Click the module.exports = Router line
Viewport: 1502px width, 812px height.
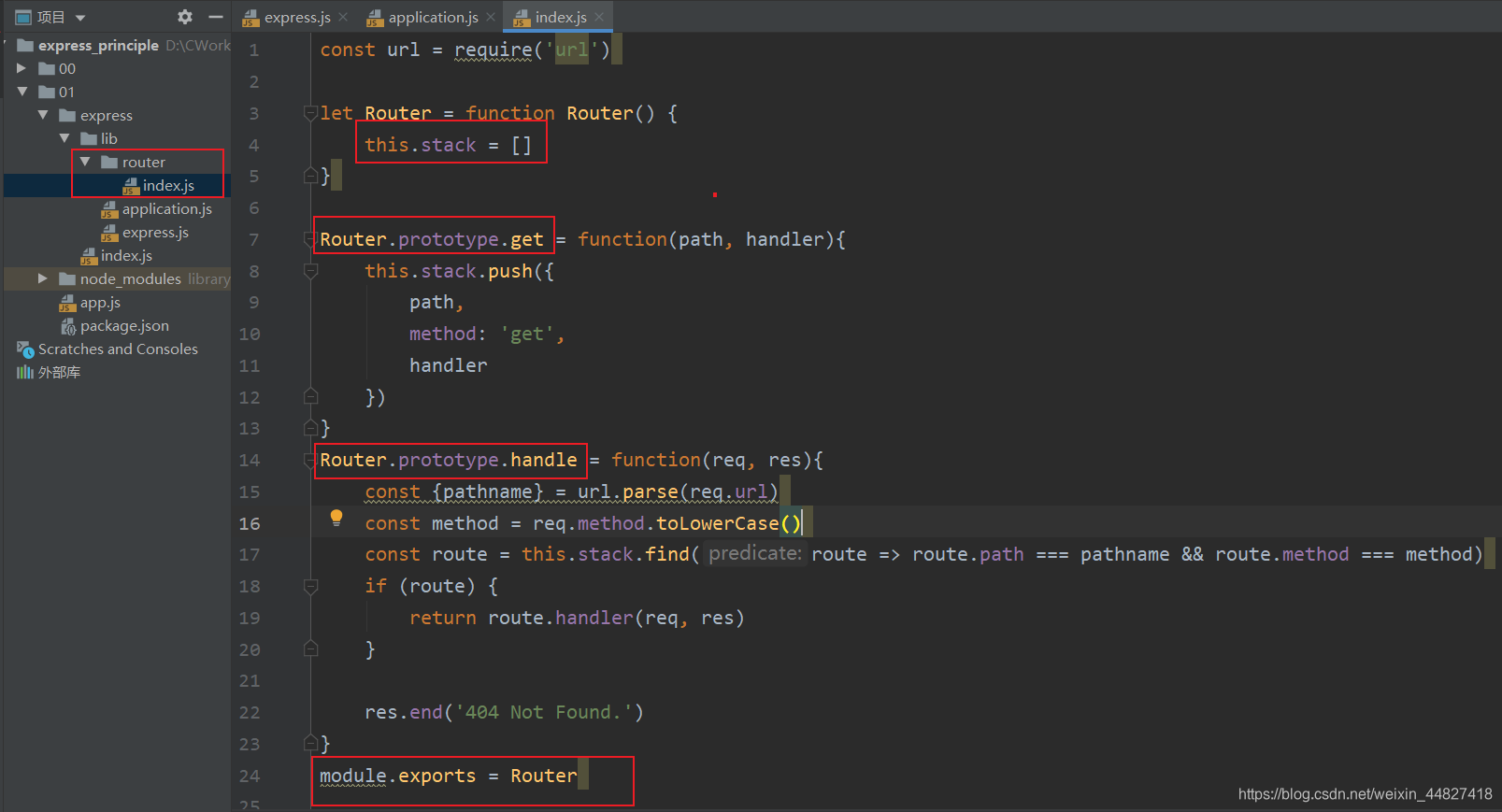pos(449,776)
